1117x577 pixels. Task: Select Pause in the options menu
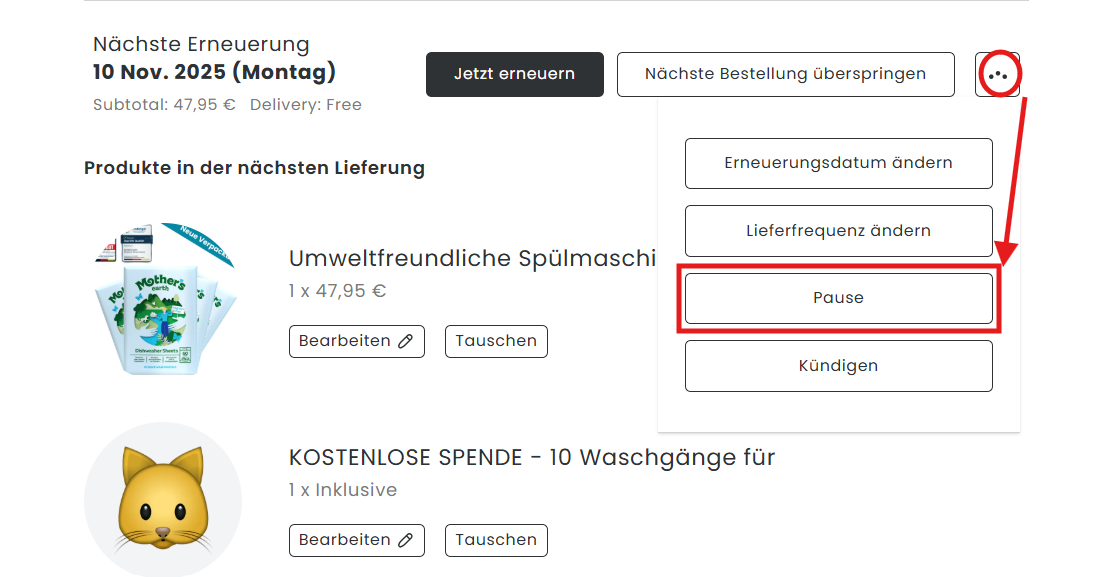pos(838,298)
